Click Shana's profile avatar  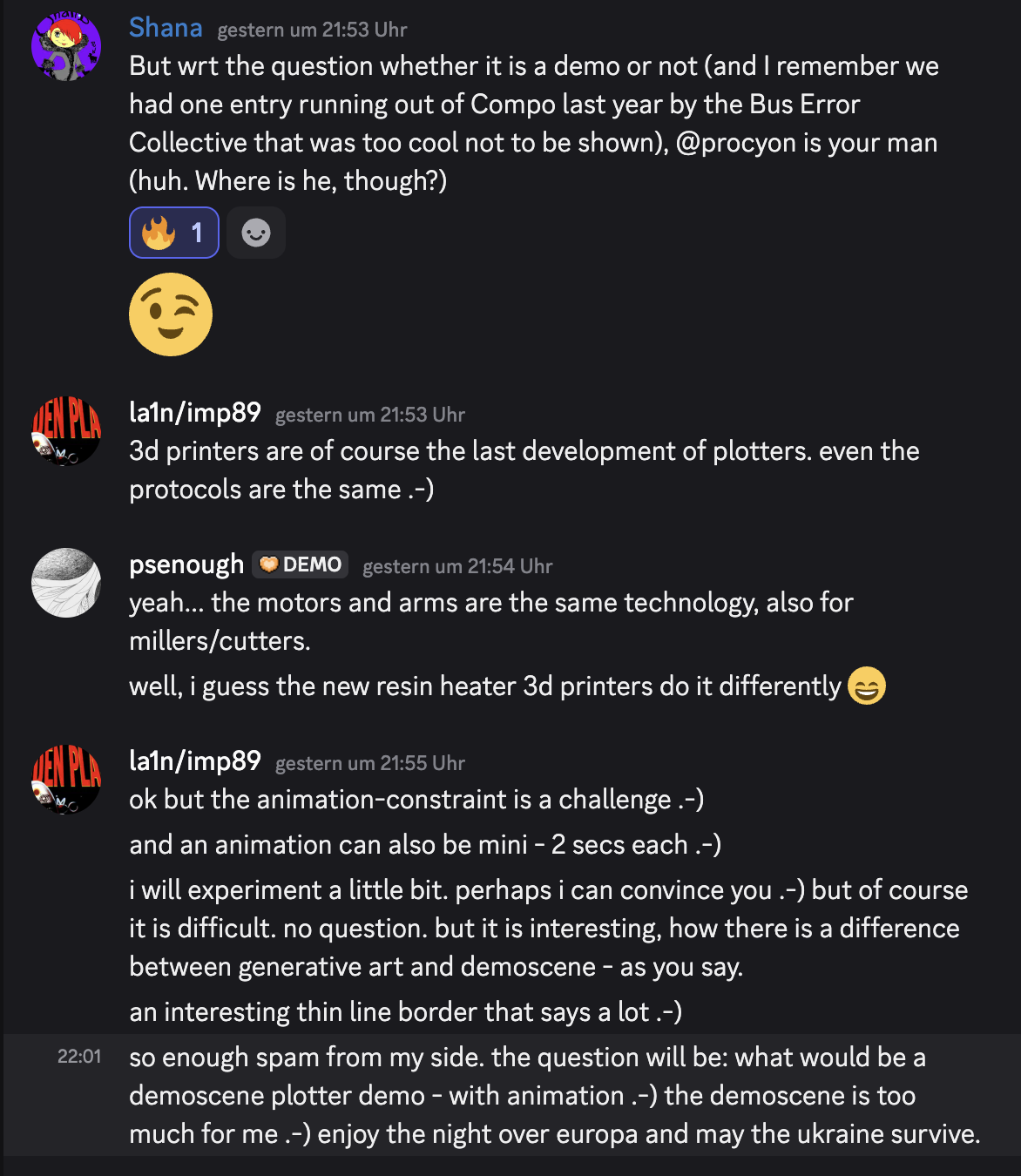pos(66,46)
